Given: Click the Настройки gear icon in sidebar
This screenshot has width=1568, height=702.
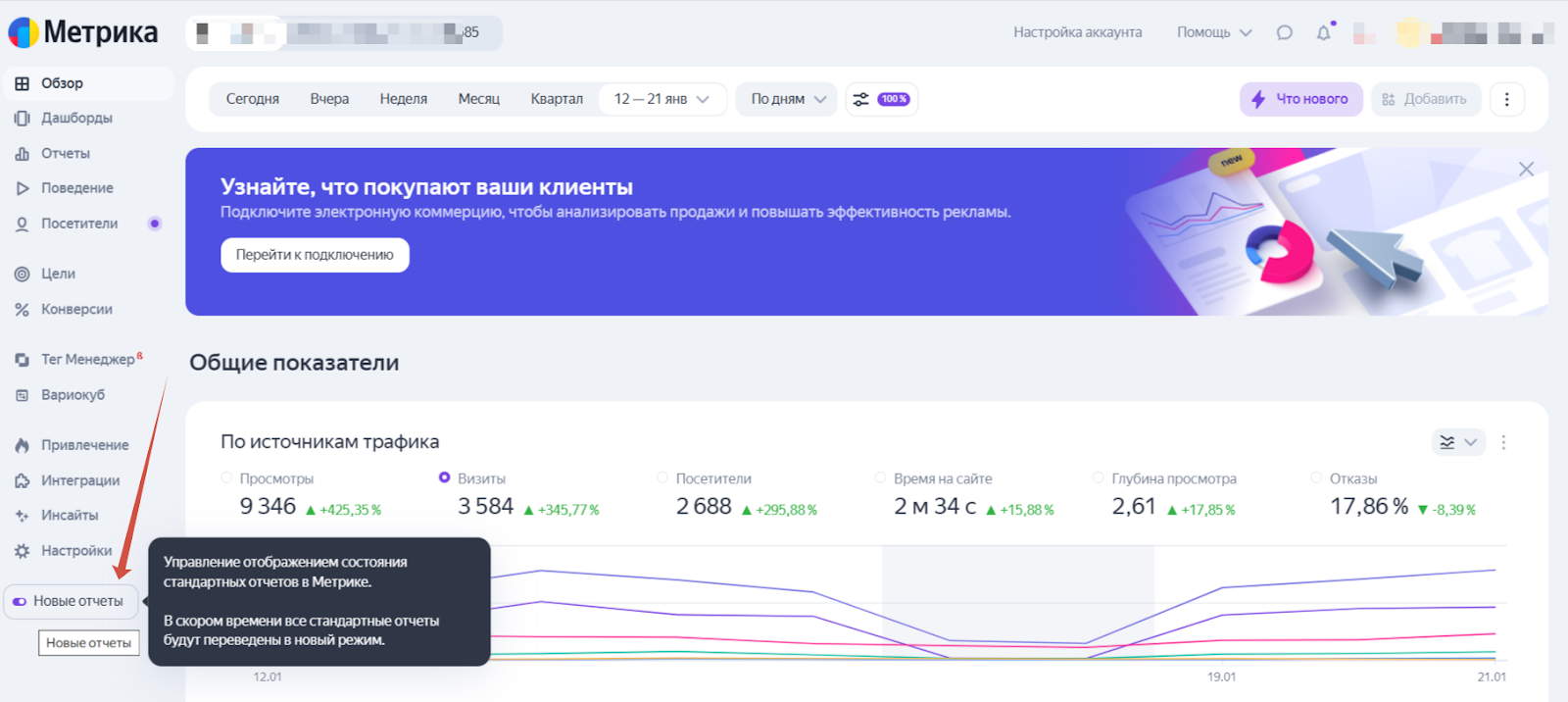Looking at the screenshot, I should click(x=22, y=551).
